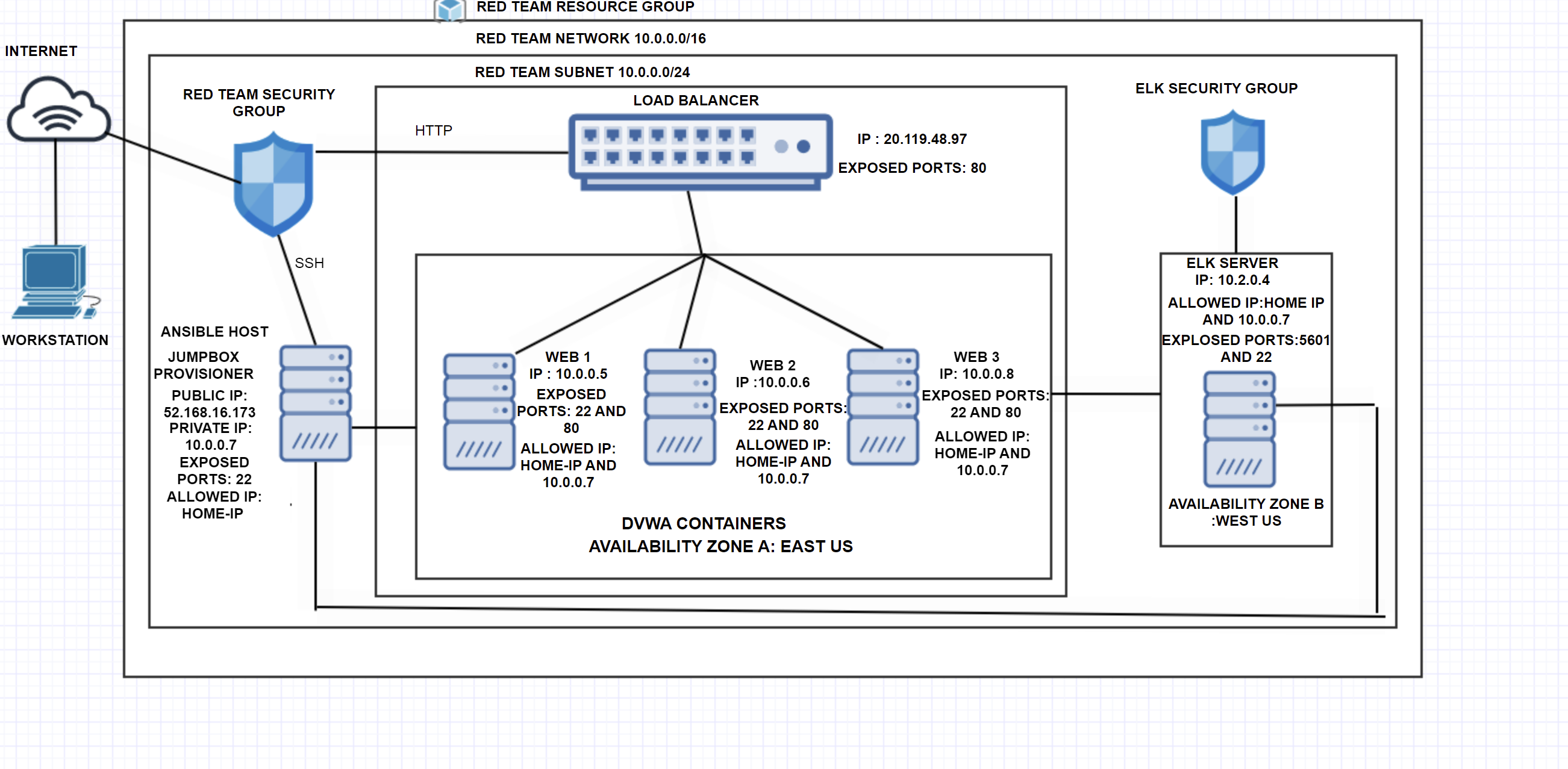Image resolution: width=1568 pixels, height=769 pixels.
Task: Click the Resource Group cube icon
Action: click(450, 10)
